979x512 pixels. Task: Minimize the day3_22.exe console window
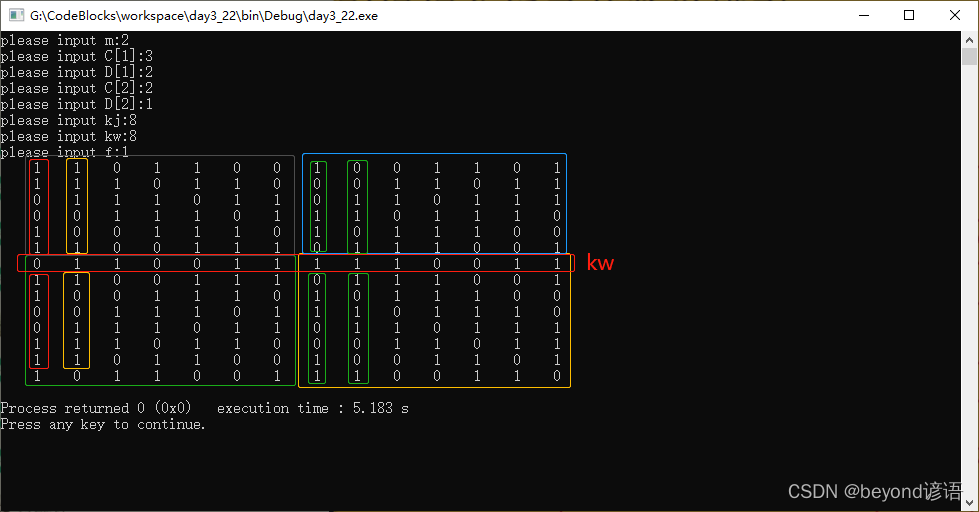[x=864, y=15]
